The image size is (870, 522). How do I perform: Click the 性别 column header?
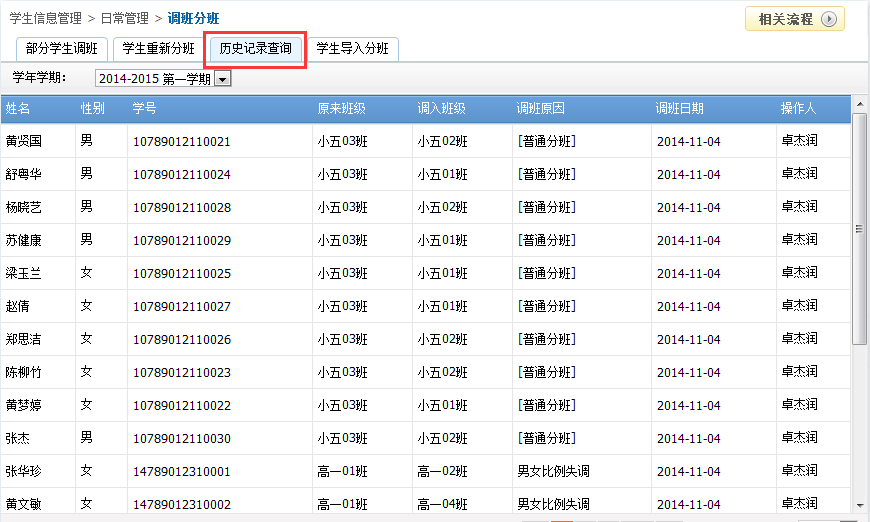92,109
